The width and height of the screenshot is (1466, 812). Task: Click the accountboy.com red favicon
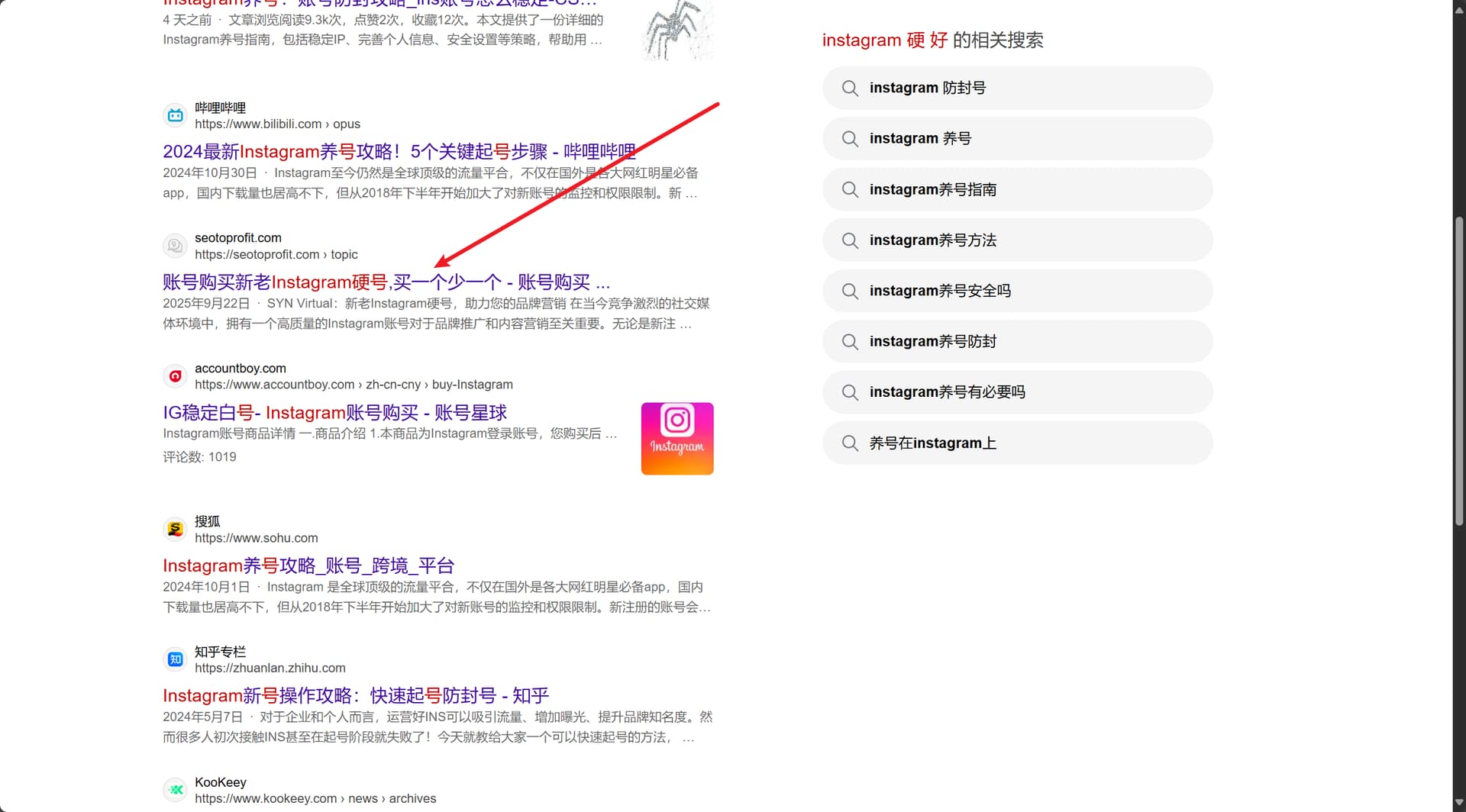click(175, 376)
